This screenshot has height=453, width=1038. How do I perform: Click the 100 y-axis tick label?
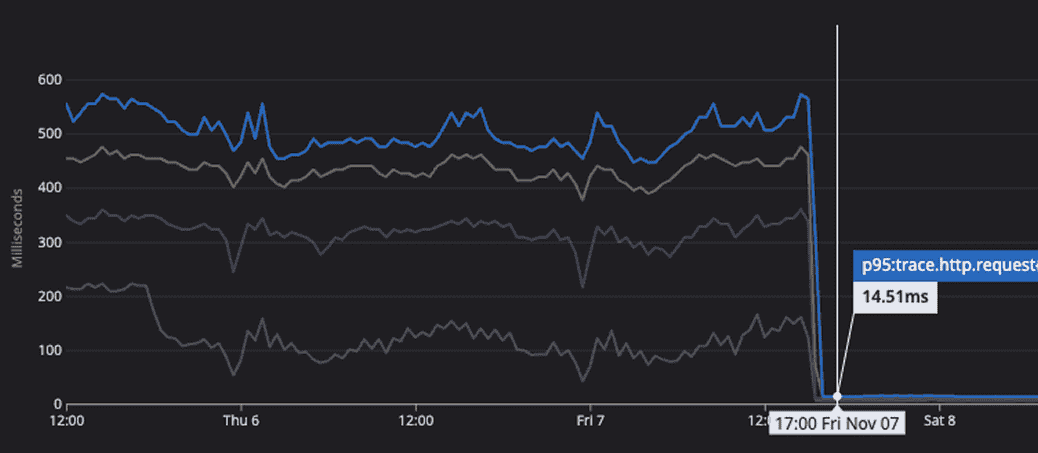(51, 351)
